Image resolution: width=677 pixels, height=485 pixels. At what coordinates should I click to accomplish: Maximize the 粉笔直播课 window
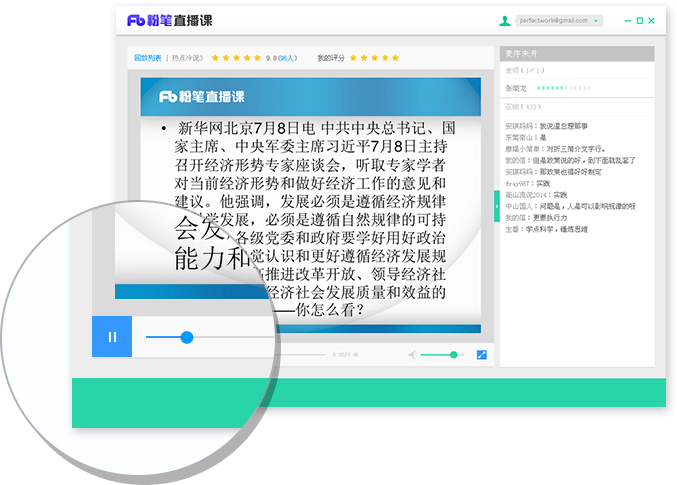click(640, 20)
